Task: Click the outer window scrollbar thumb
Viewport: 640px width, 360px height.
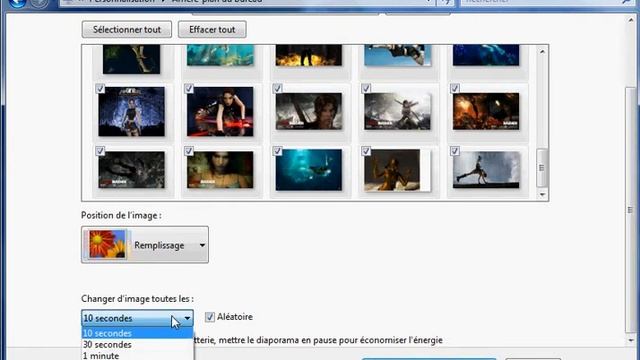Action: pyautogui.click(x=631, y=210)
